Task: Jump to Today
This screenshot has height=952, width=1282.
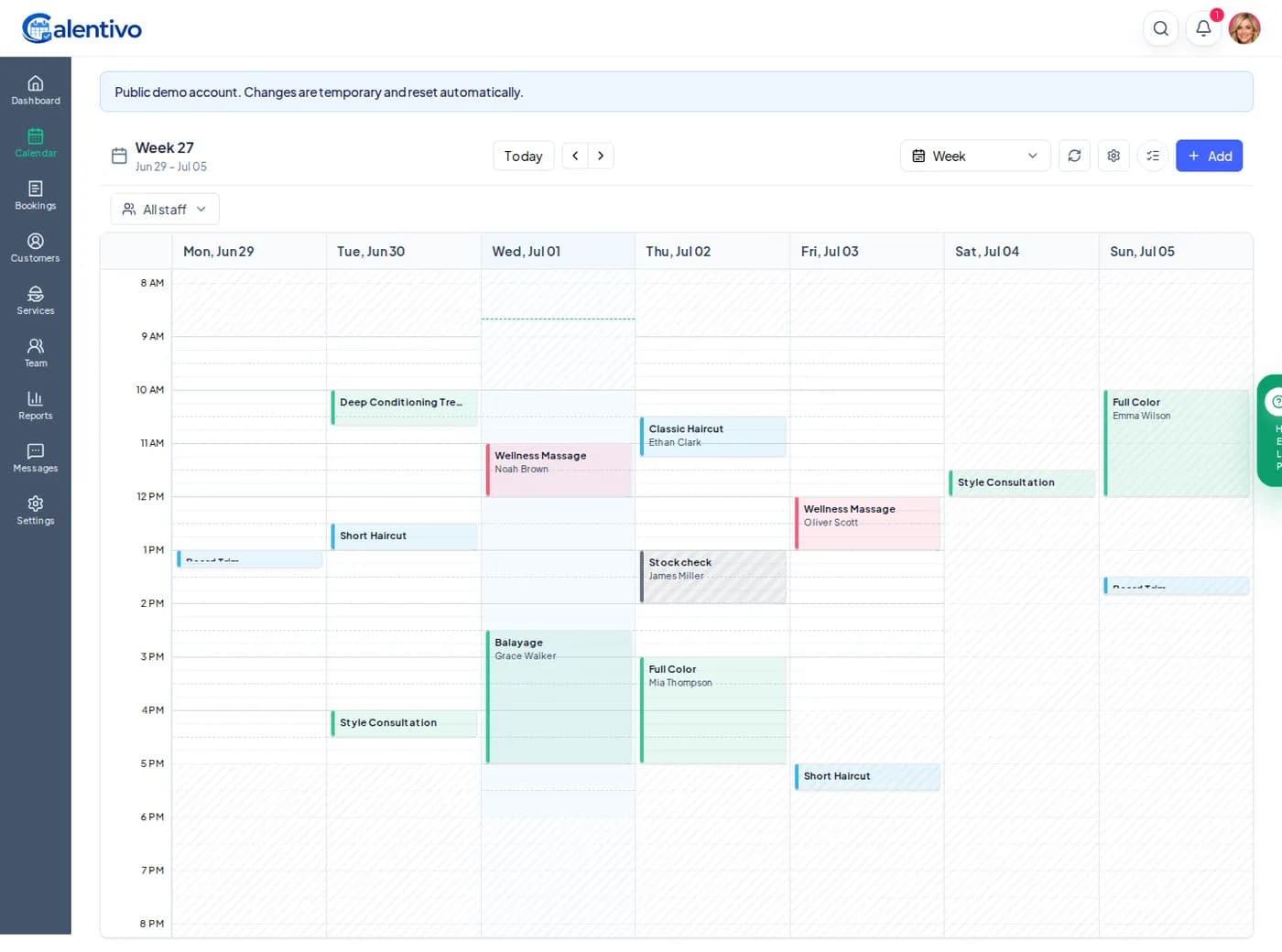Action: (523, 156)
